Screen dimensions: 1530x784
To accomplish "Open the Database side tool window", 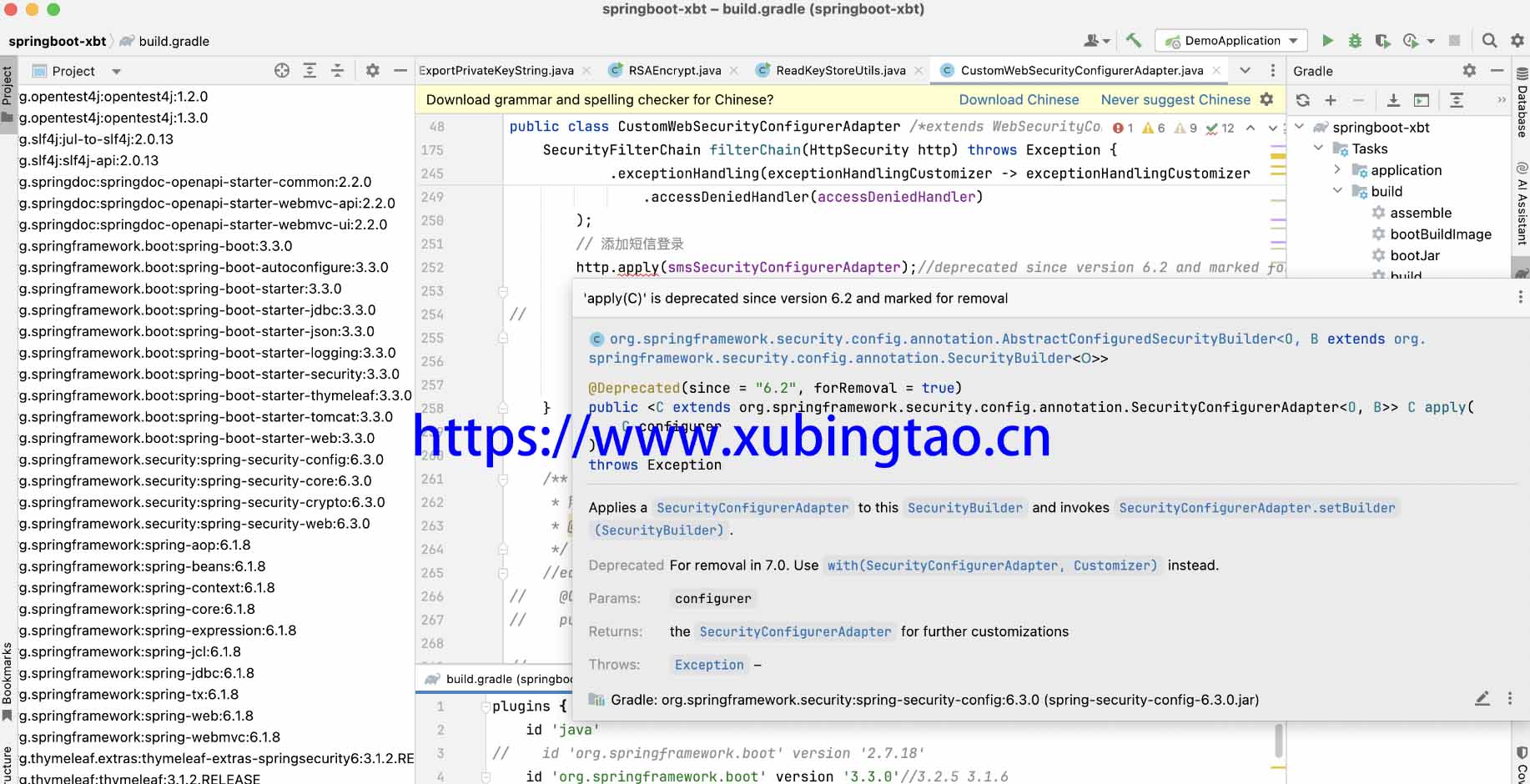I will [1522, 104].
